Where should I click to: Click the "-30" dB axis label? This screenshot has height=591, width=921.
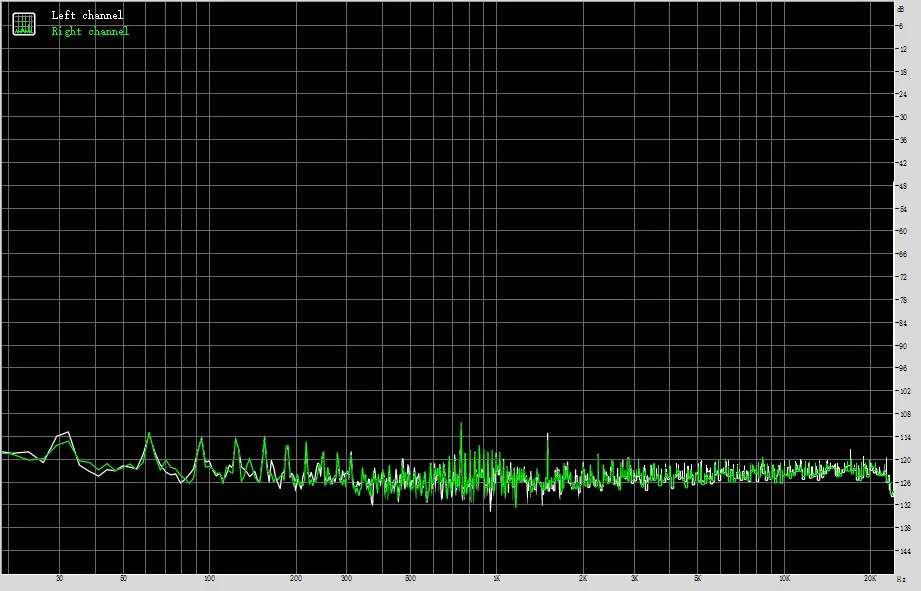[x=902, y=117]
